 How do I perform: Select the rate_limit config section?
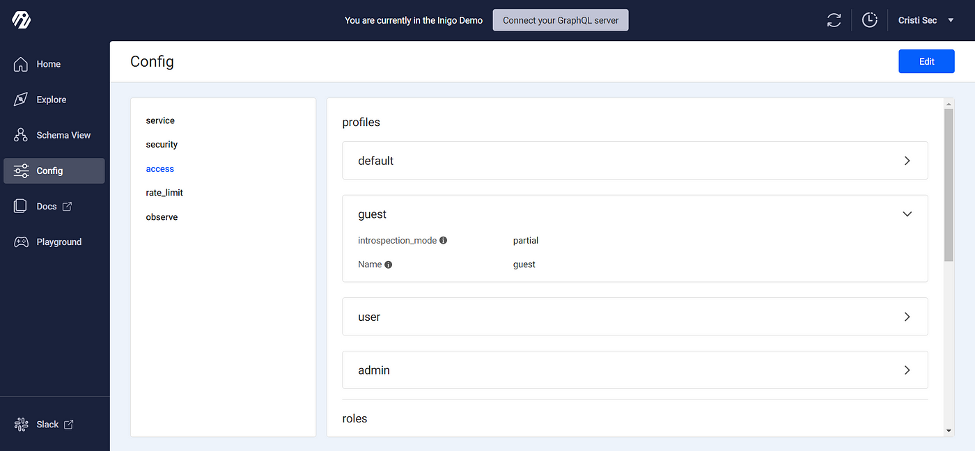pyautogui.click(x=164, y=193)
